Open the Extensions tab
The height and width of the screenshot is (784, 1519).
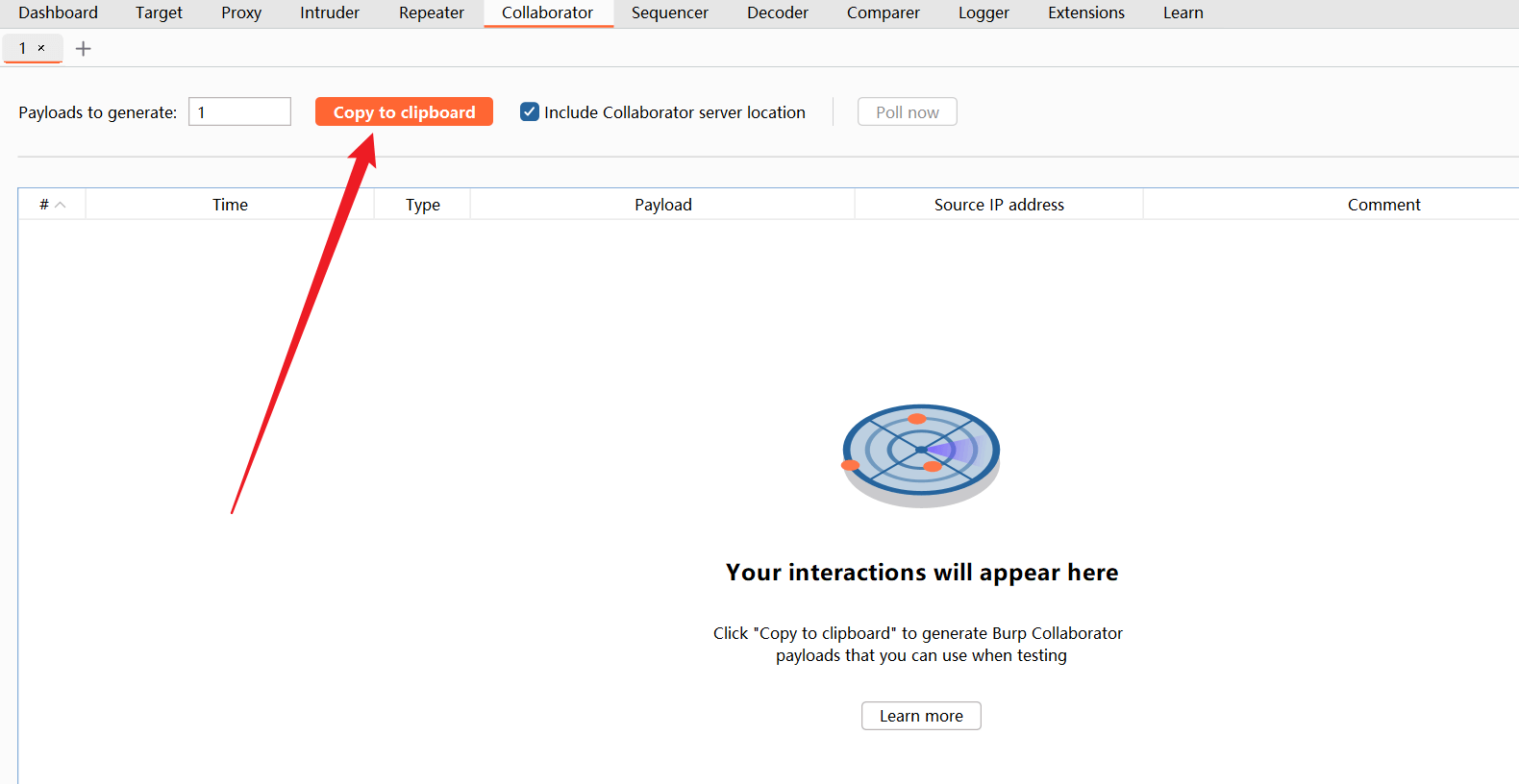(1086, 12)
